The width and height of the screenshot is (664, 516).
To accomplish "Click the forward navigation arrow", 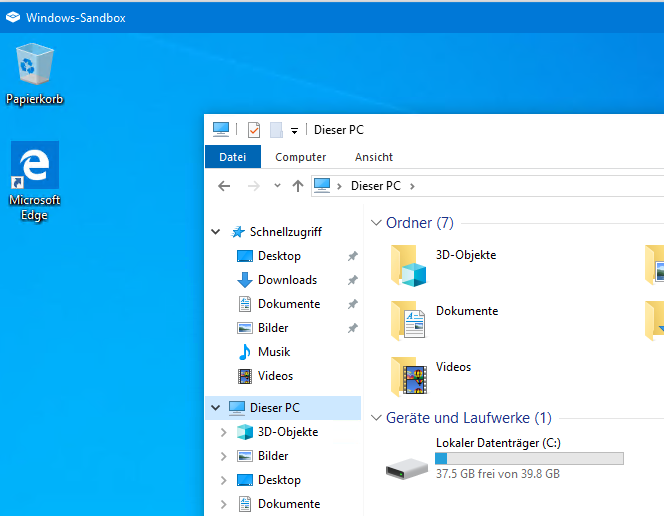I will point(254,186).
